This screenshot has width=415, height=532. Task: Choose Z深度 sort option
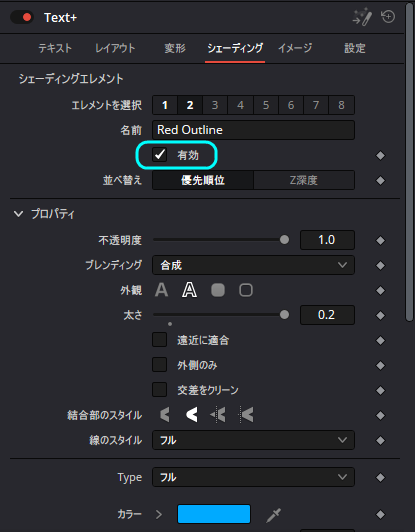pyautogui.click(x=304, y=180)
